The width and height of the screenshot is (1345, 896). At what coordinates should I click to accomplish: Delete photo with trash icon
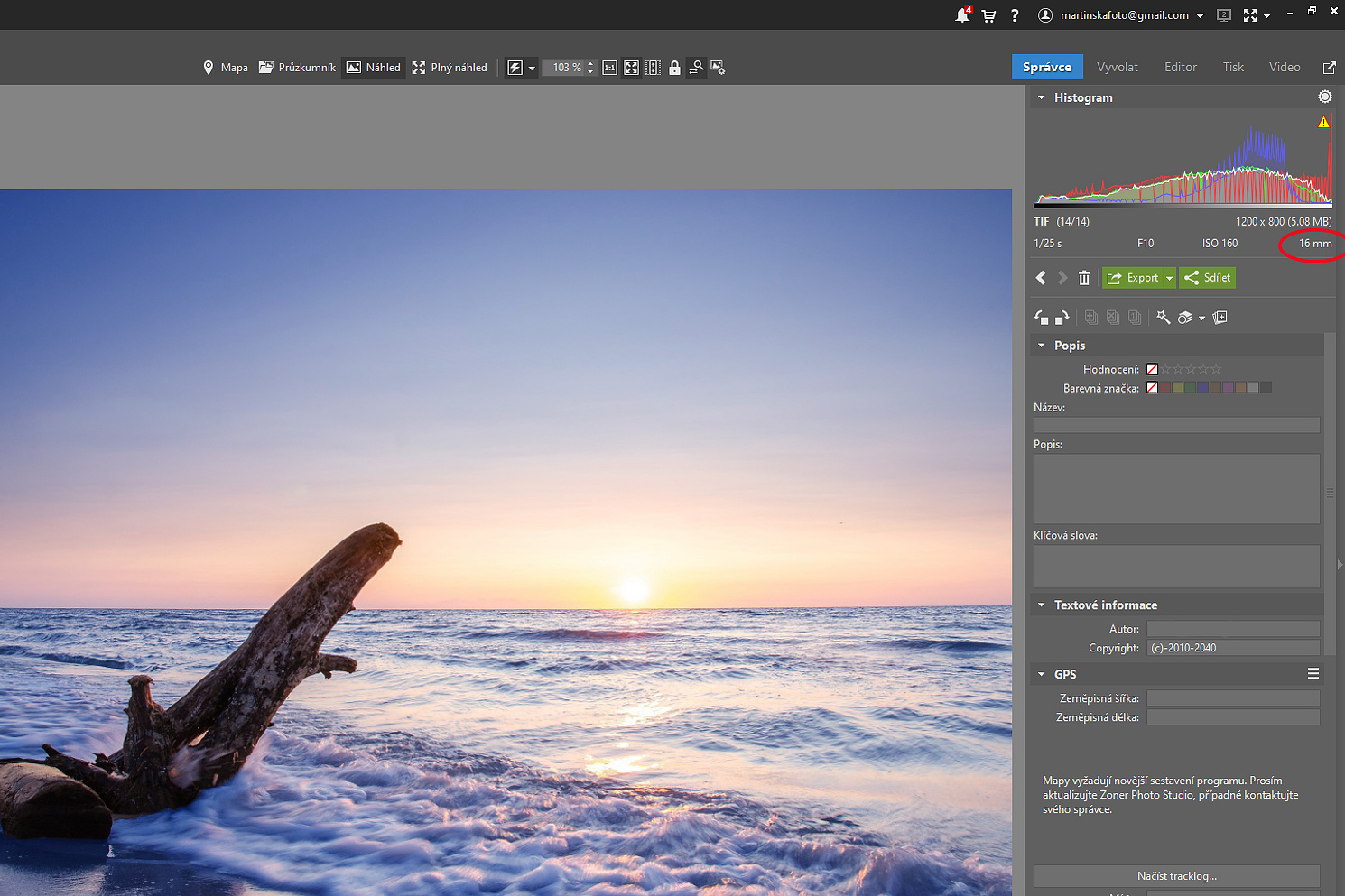(x=1084, y=278)
